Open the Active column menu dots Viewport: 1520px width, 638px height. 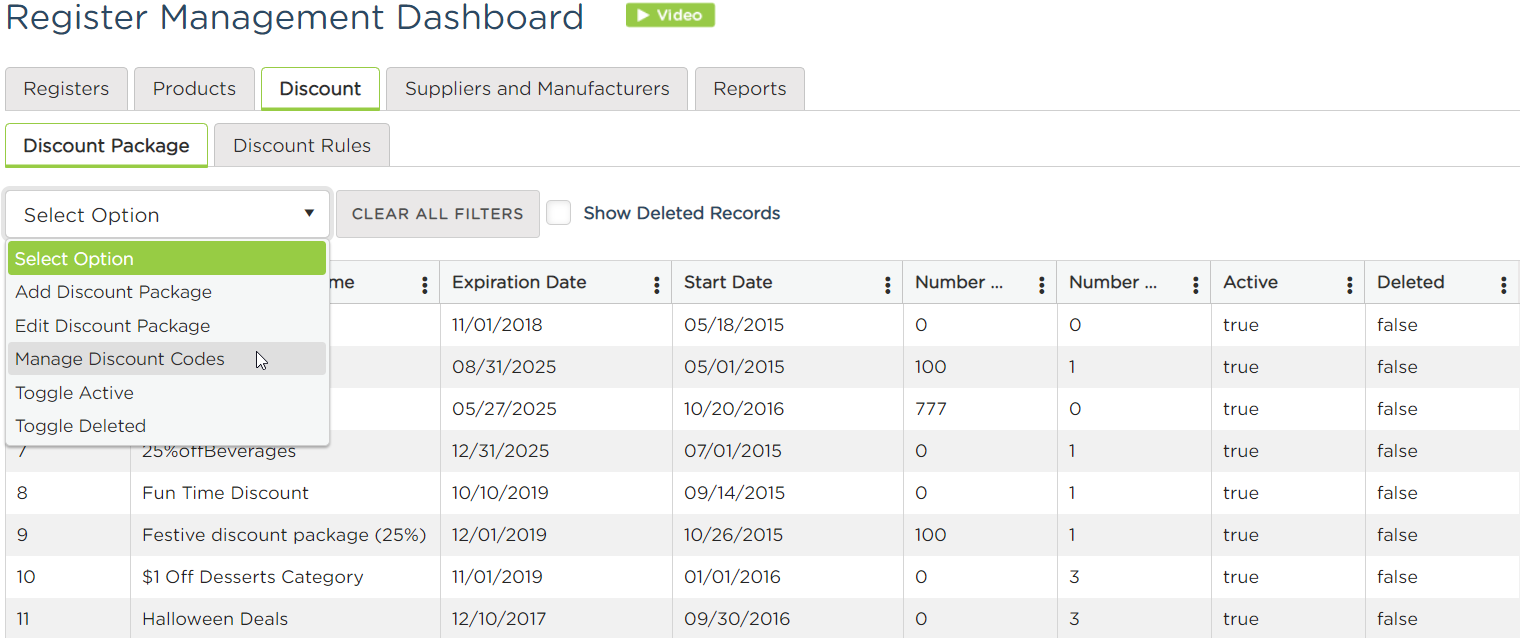coord(1349,285)
